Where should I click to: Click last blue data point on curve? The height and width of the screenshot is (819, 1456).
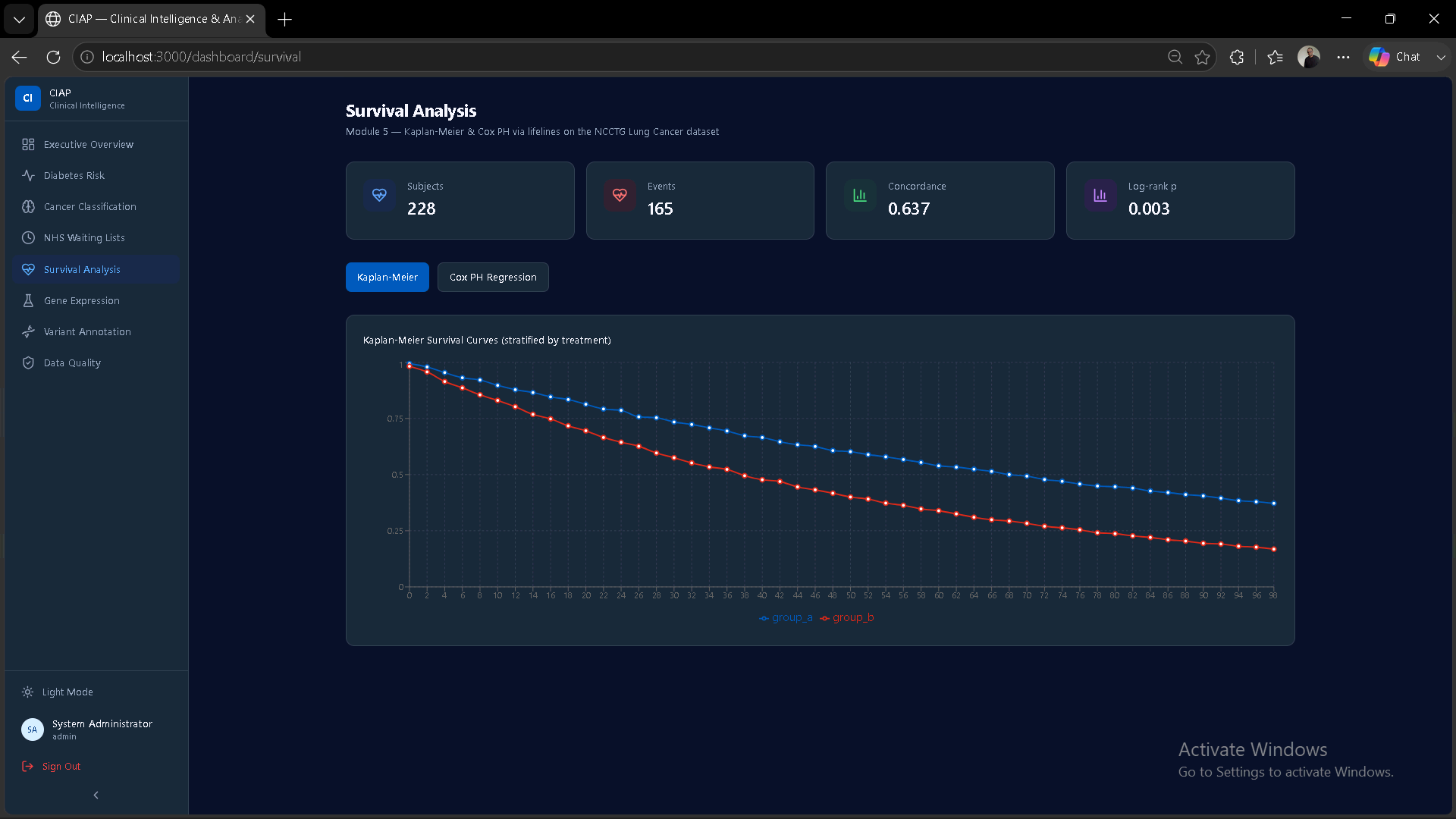click(x=1273, y=503)
